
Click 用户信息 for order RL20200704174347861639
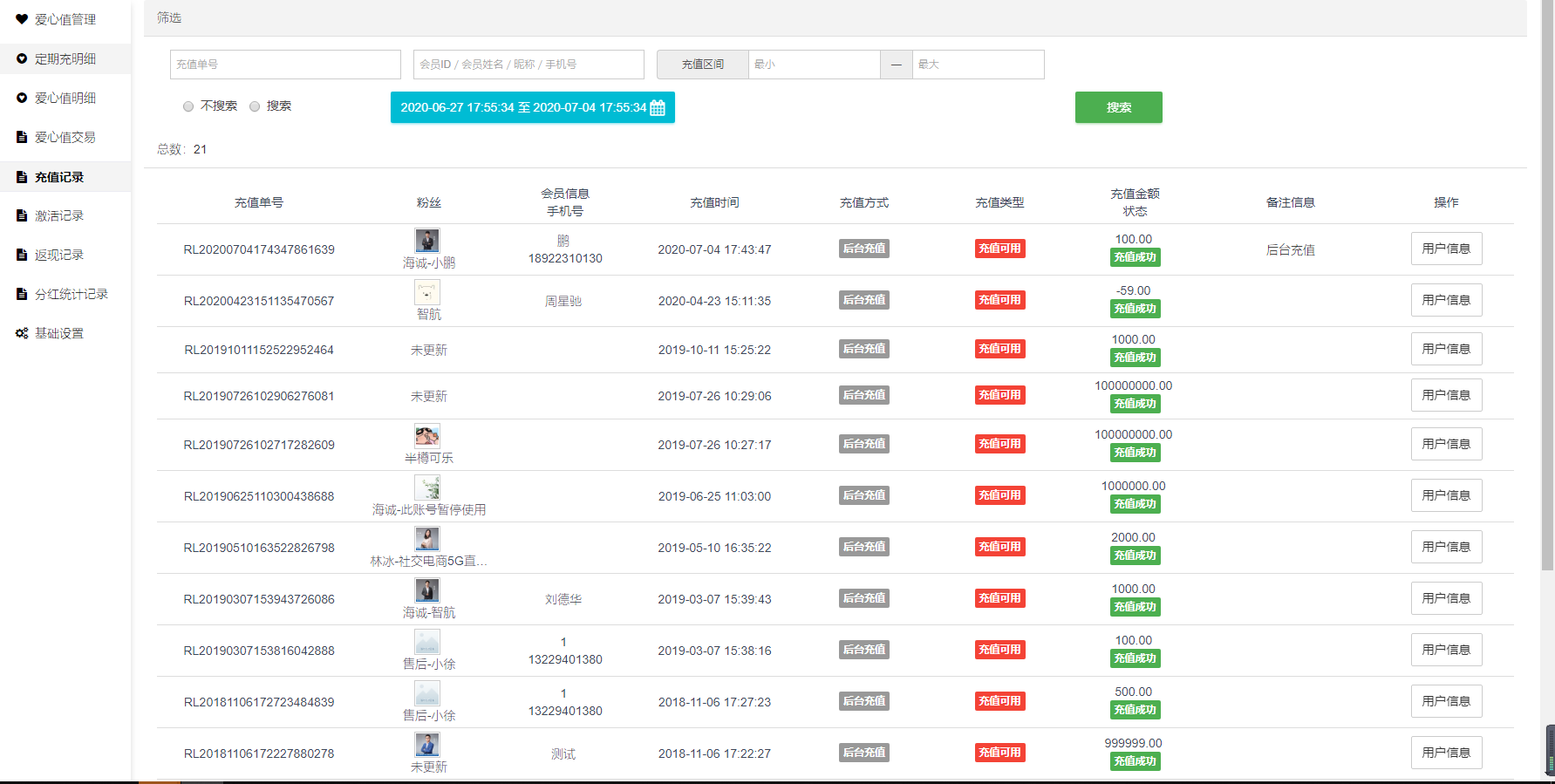pyautogui.click(x=1446, y=249)
